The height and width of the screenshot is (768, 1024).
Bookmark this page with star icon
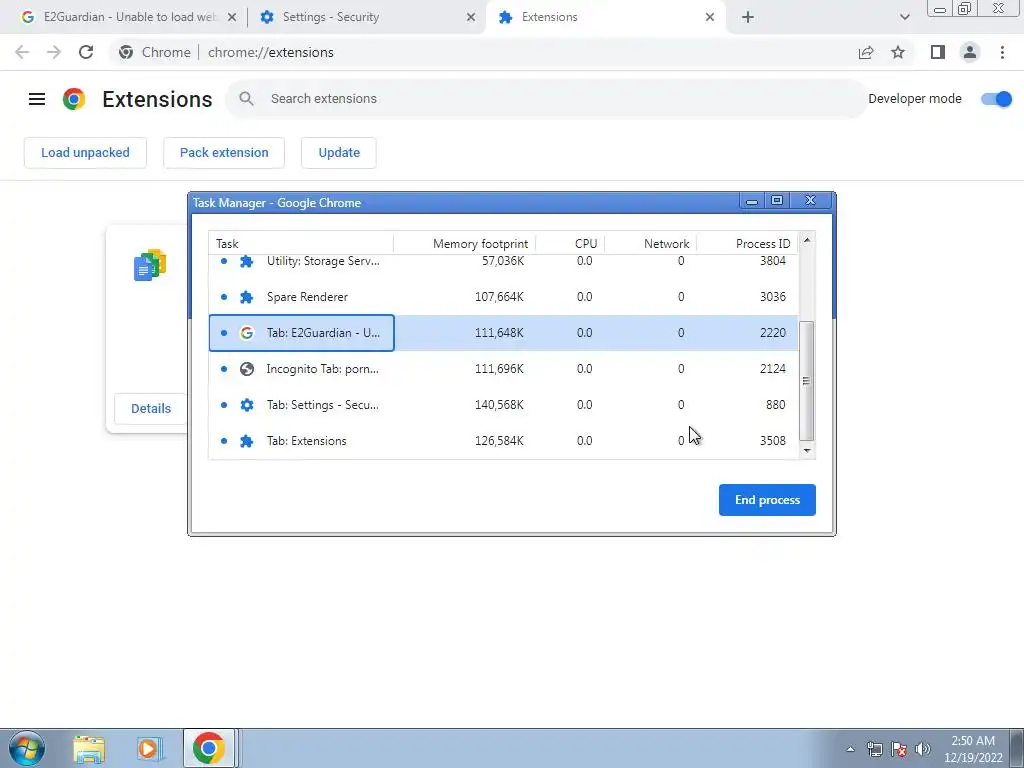(x=898, y=52)
